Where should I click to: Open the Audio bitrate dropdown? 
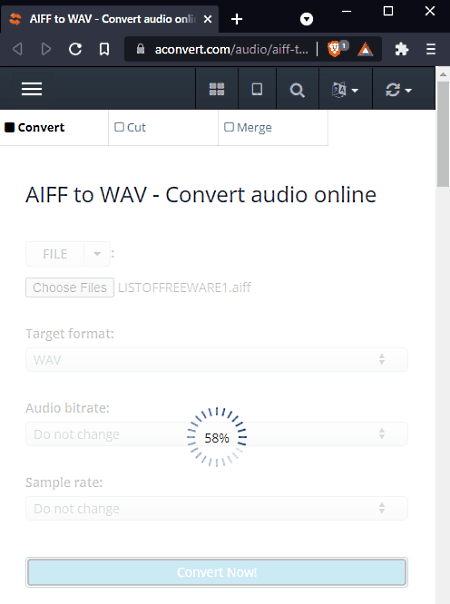pyautogui.click(x=217, y=434)
